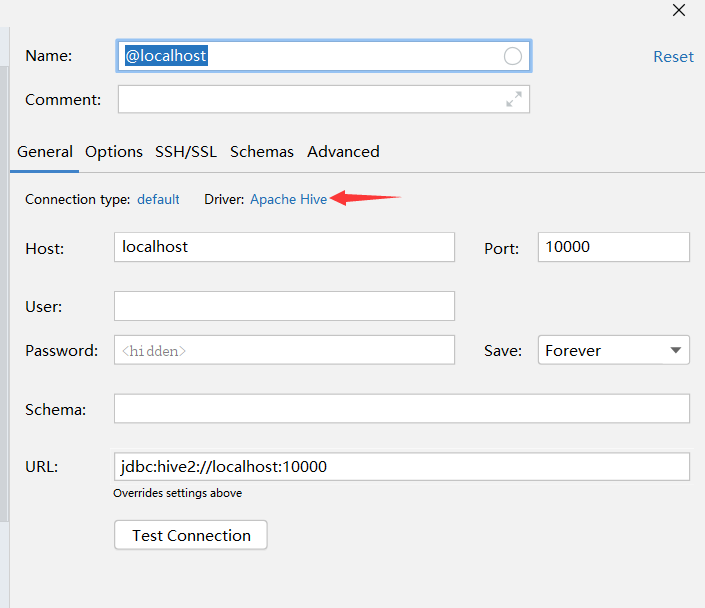Click the Schema input field
Viewport: 705px width, 608px height.
(402, 408)
